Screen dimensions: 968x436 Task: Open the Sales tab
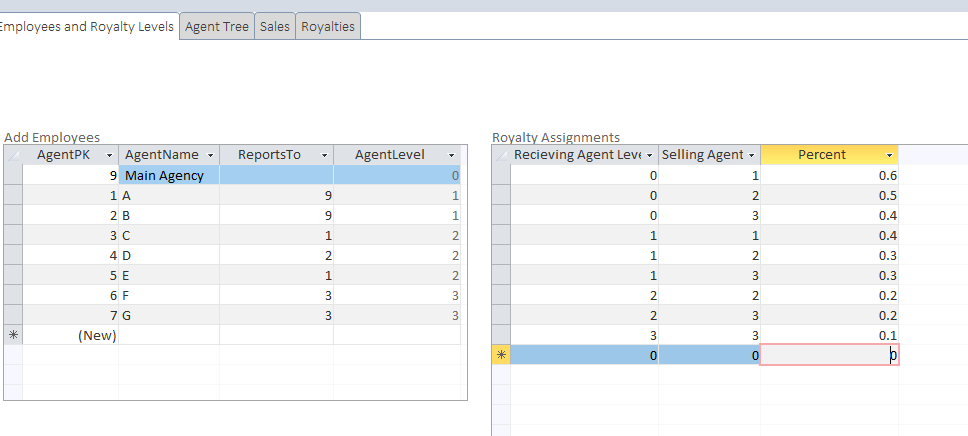(274, 27)
